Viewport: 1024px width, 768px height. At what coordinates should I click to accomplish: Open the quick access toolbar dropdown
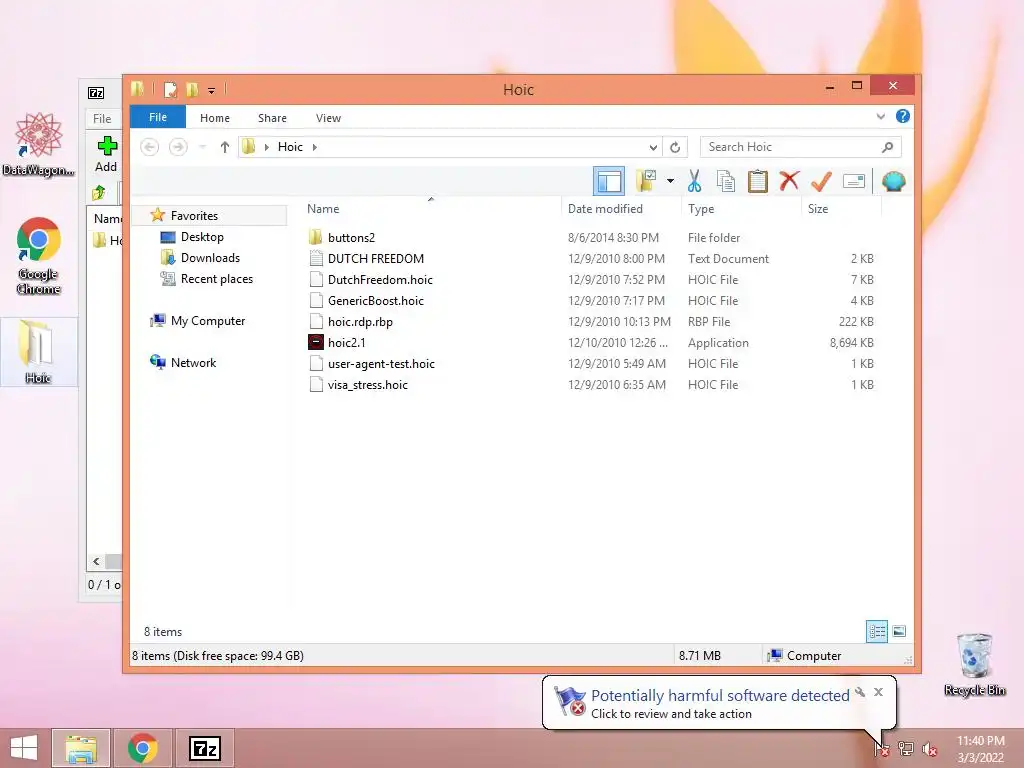click(211, 90)
